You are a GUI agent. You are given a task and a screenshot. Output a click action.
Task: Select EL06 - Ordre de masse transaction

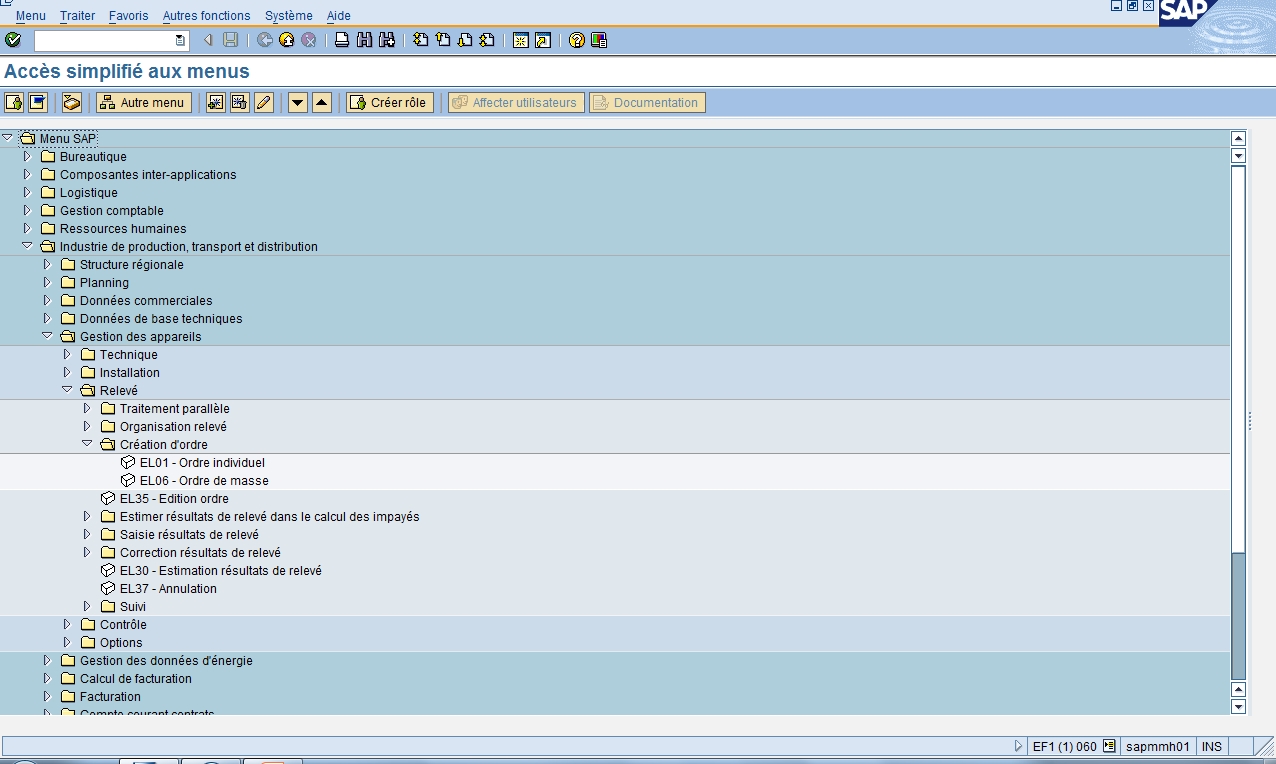tap(204, 480)
